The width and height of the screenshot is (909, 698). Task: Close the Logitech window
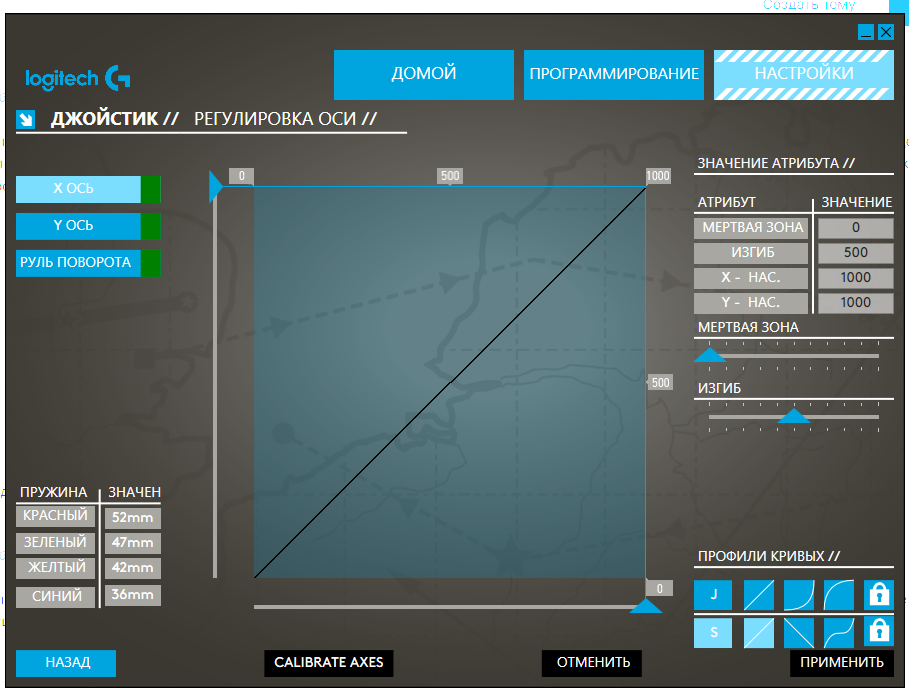(x=886, y=32)
